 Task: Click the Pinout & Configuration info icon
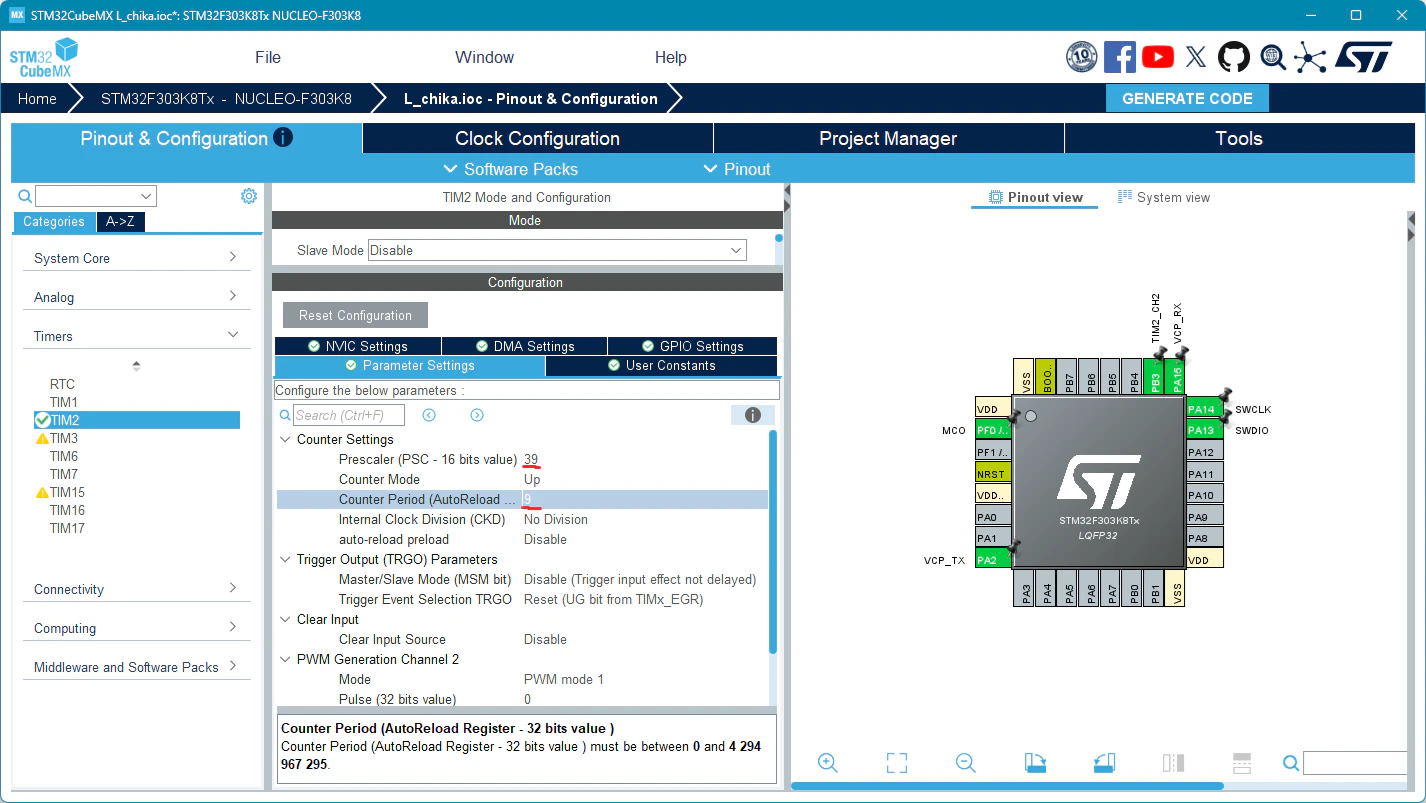click(283, 137)
